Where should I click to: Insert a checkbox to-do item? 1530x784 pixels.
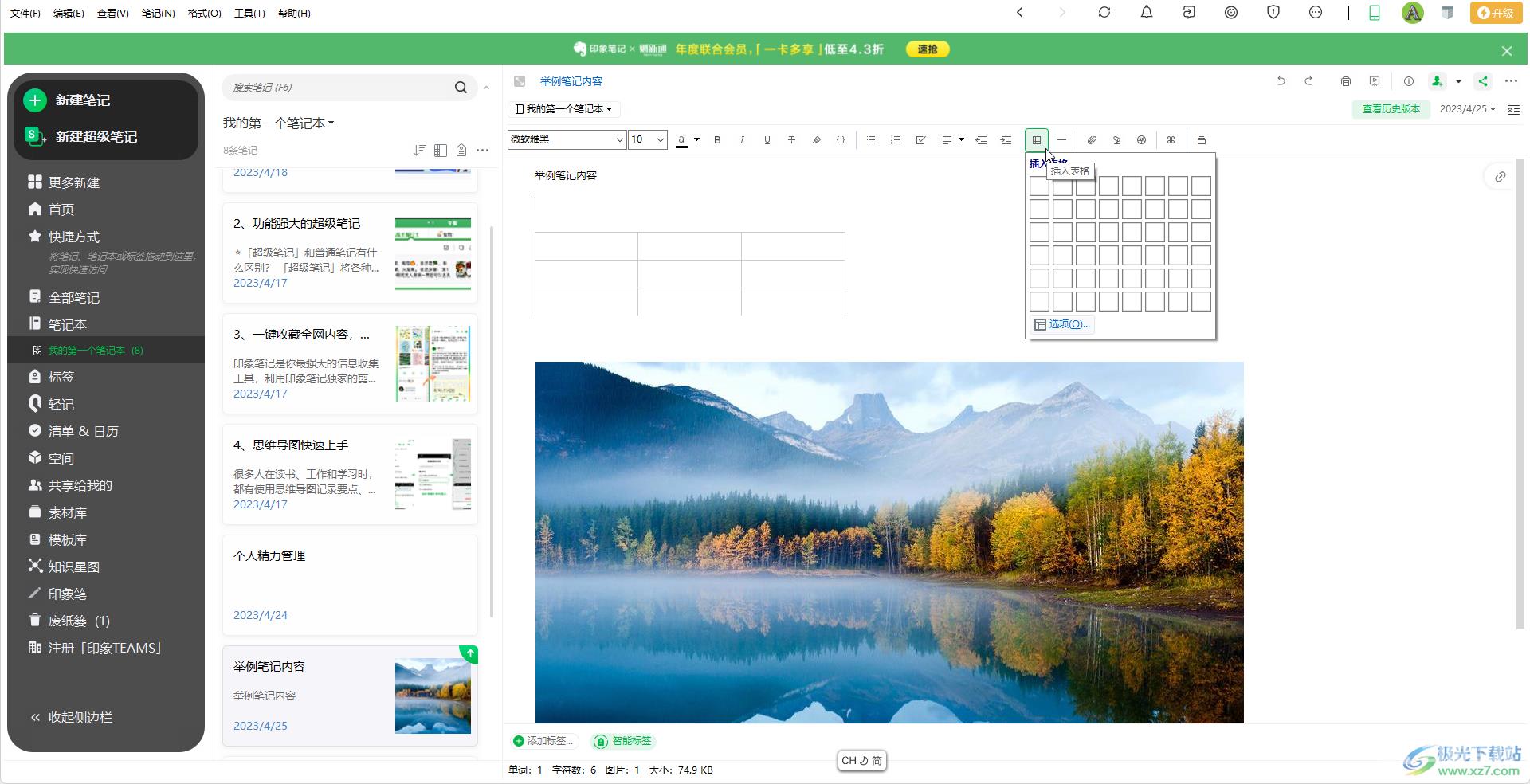(920, 139)
